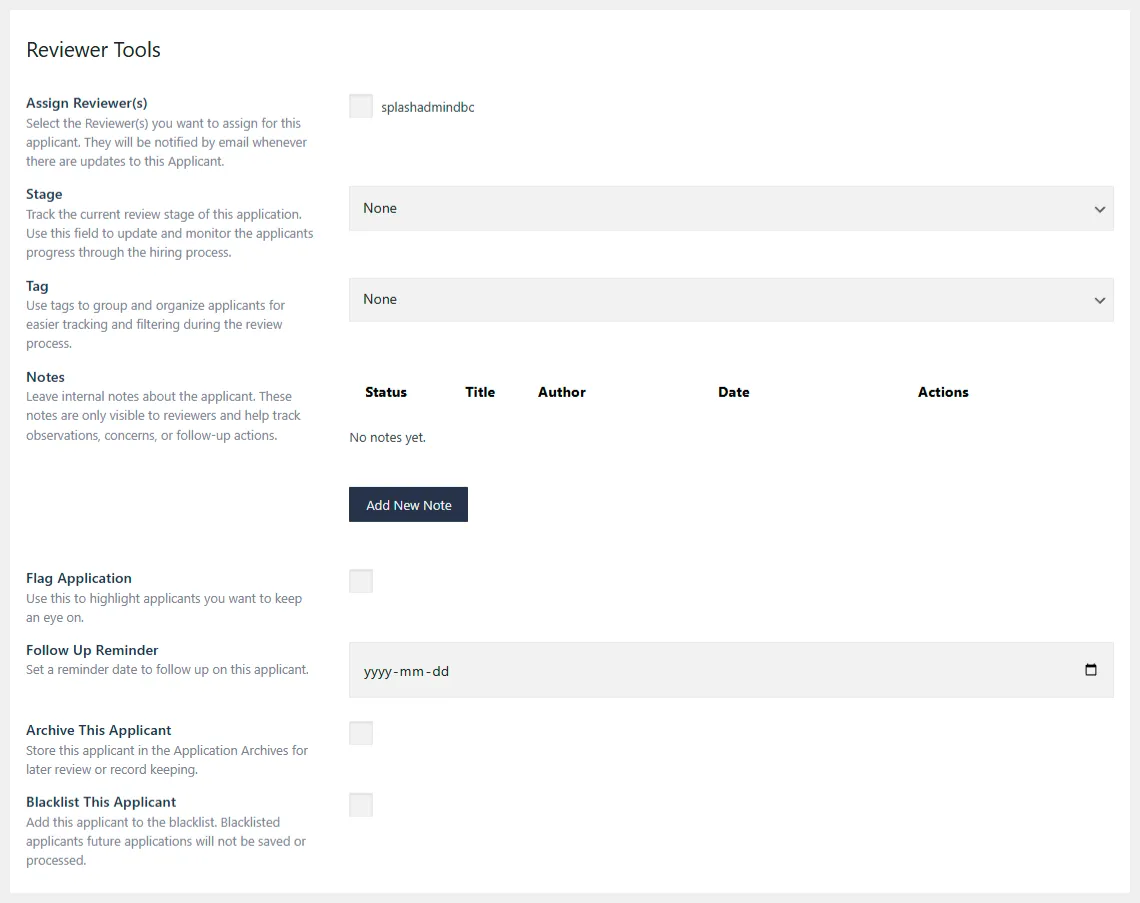The height and width of the screenshot is (903, 1140).
Task: Open the calendar date picker icon
Action: pos(1090,670)
